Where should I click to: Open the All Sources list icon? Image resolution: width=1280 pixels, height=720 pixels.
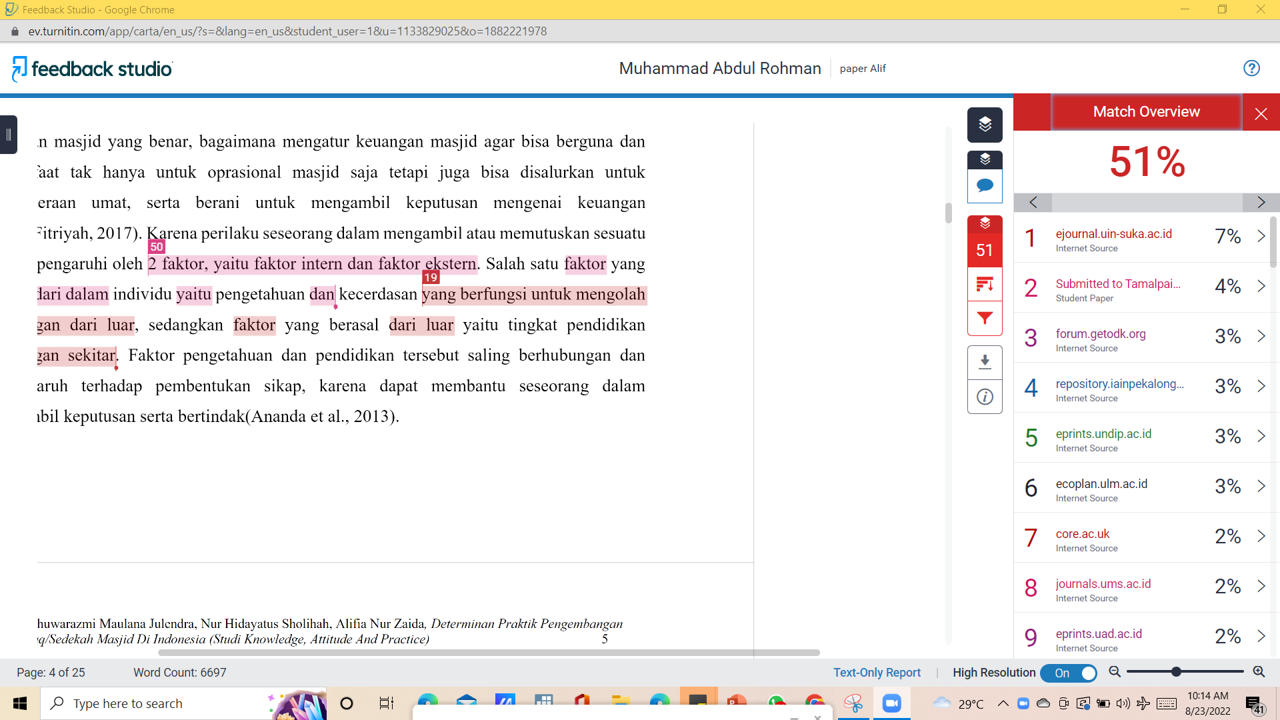tap(984, 285)
